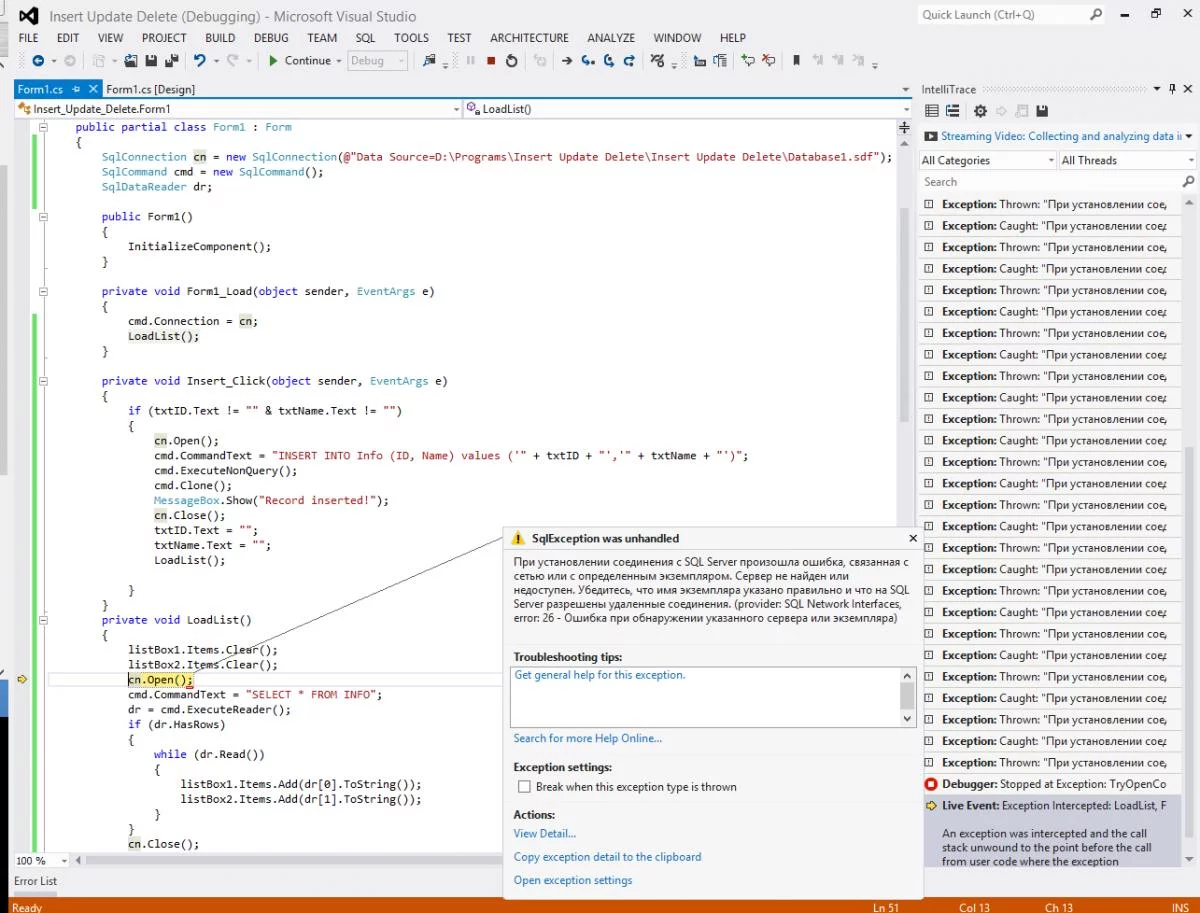Open the All Categories dropdown
This screenshot has height=913, width=1200.
pos(987,160)
